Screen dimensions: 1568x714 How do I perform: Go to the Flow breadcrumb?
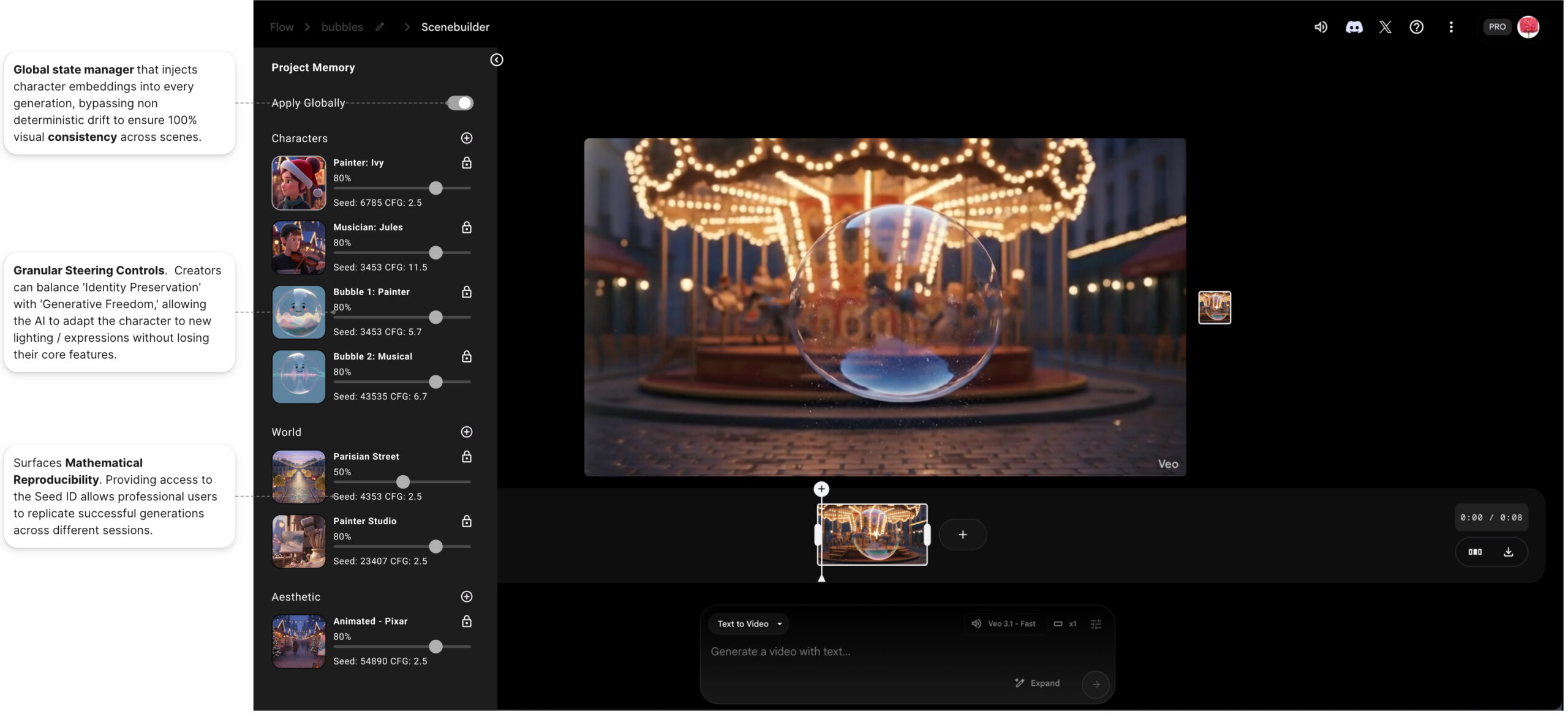282,27
